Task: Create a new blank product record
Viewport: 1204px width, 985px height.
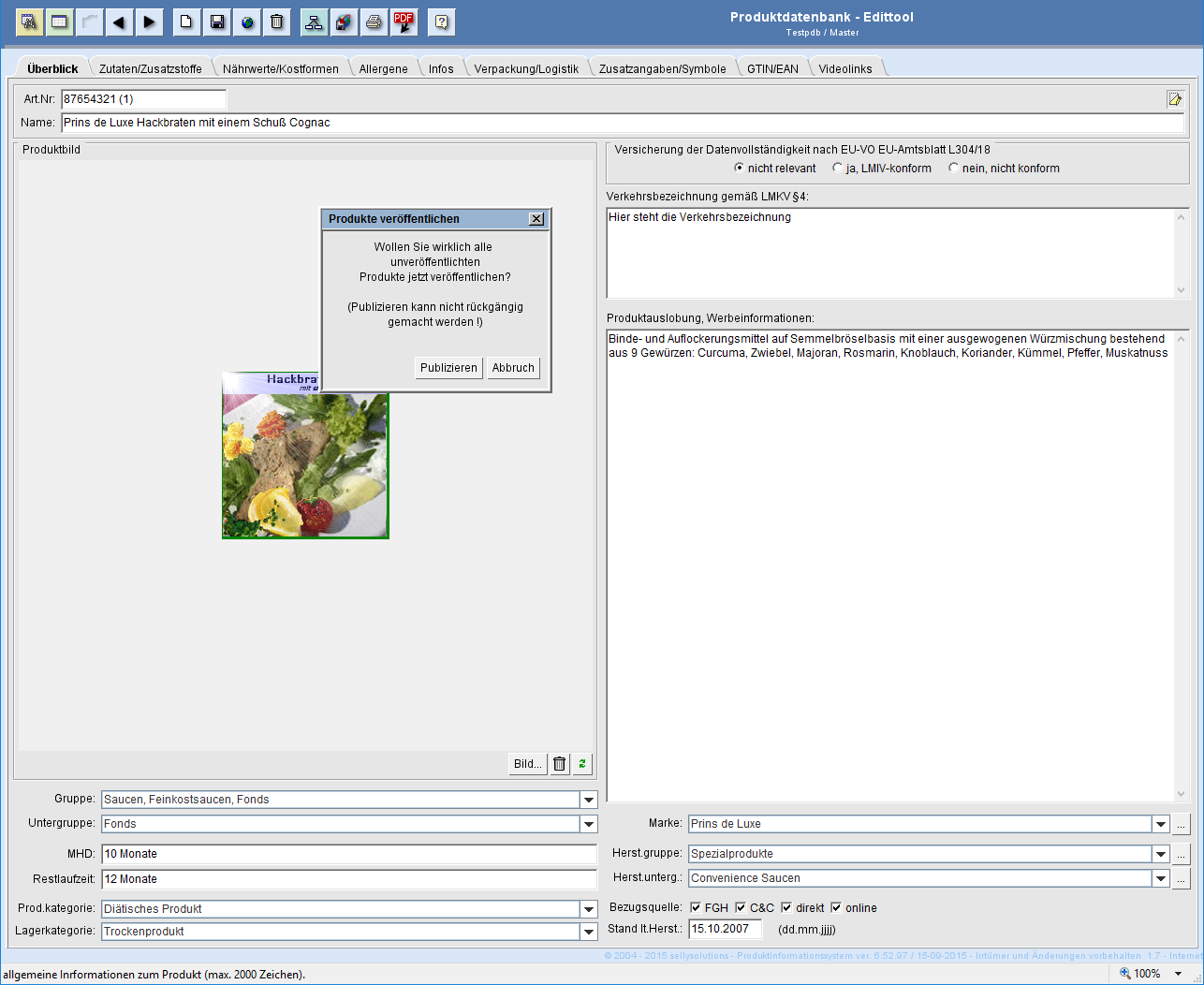Action: [x=187, y=22]
